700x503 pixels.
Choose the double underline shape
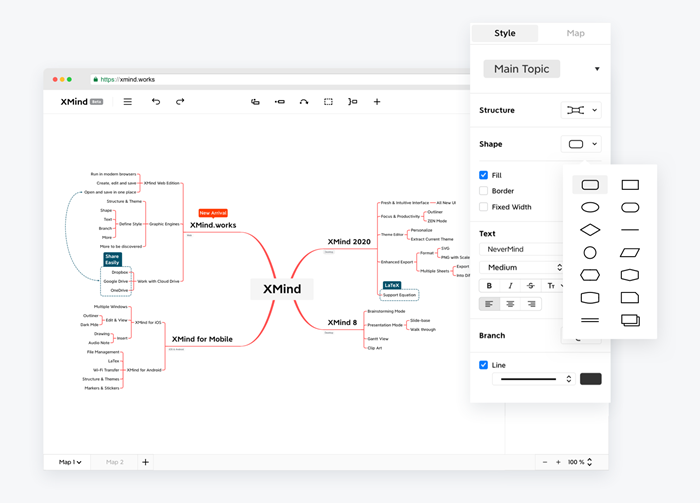click(x=590, y=320)
